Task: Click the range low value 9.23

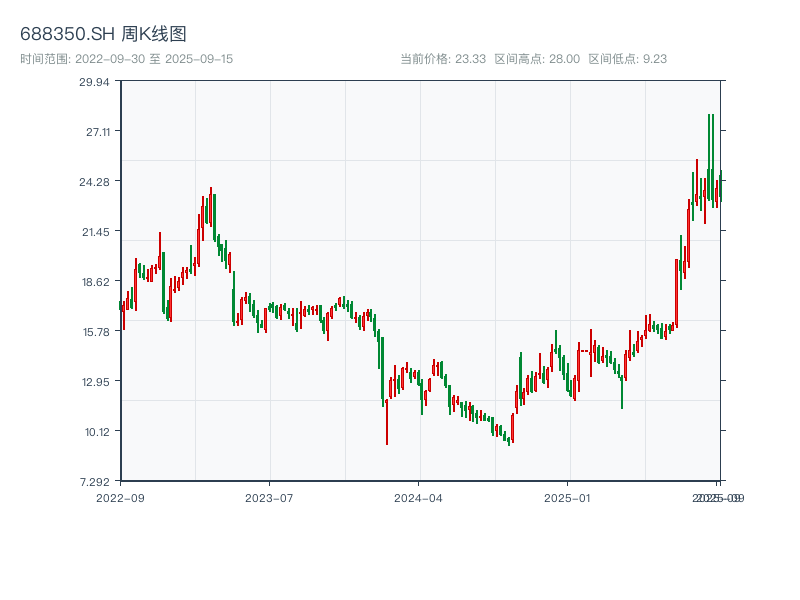Action: tap(654, 59)
